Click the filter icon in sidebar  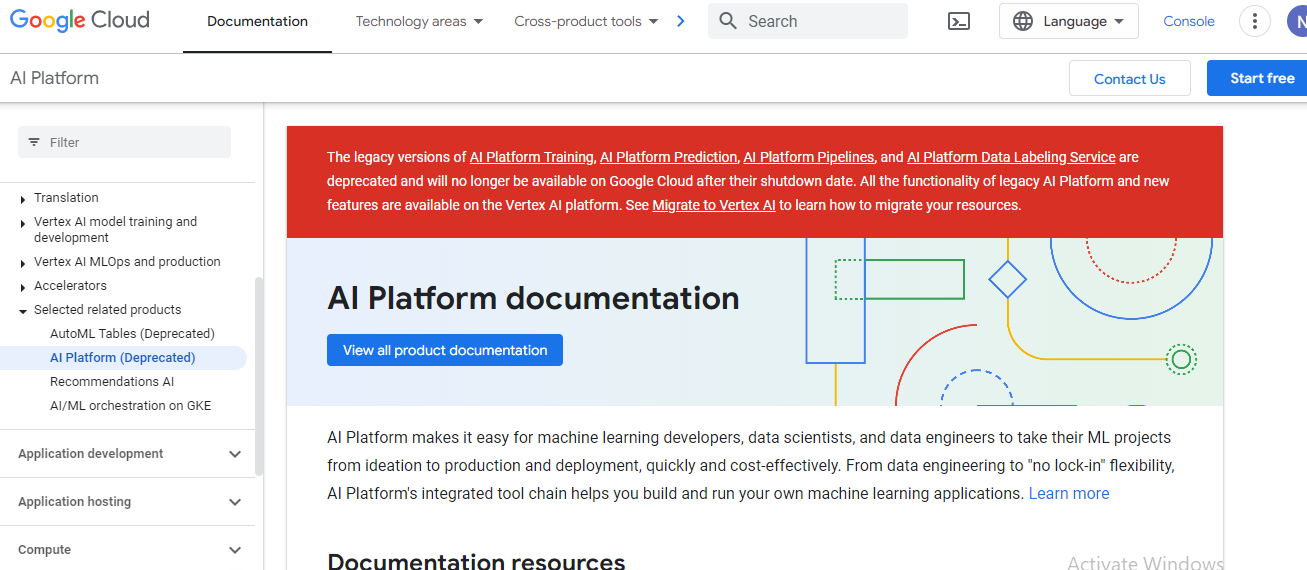point(35,142)
